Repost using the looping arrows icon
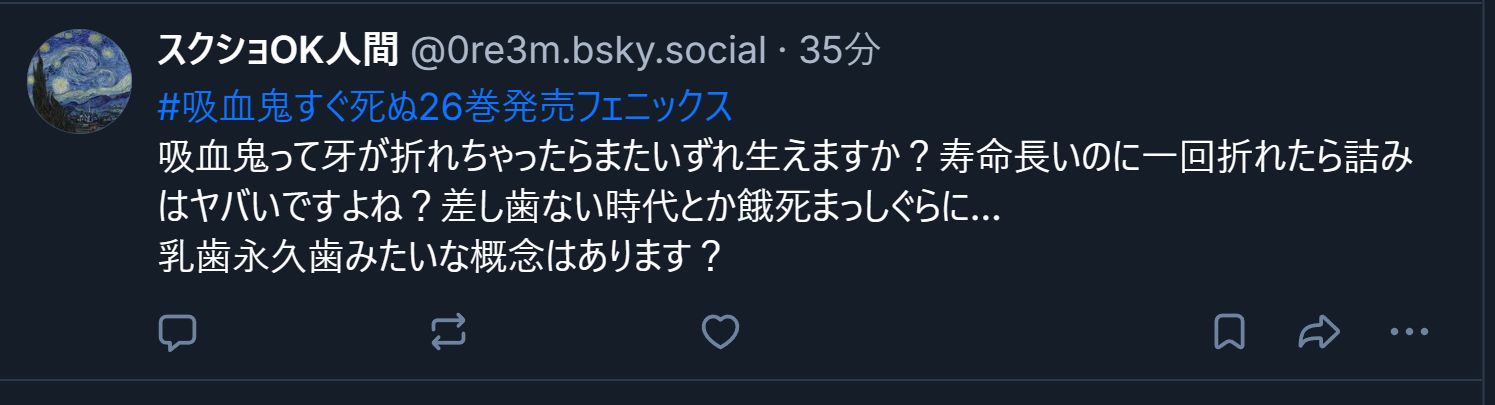This screenshot has width=1495, height=405. (448, 332)
